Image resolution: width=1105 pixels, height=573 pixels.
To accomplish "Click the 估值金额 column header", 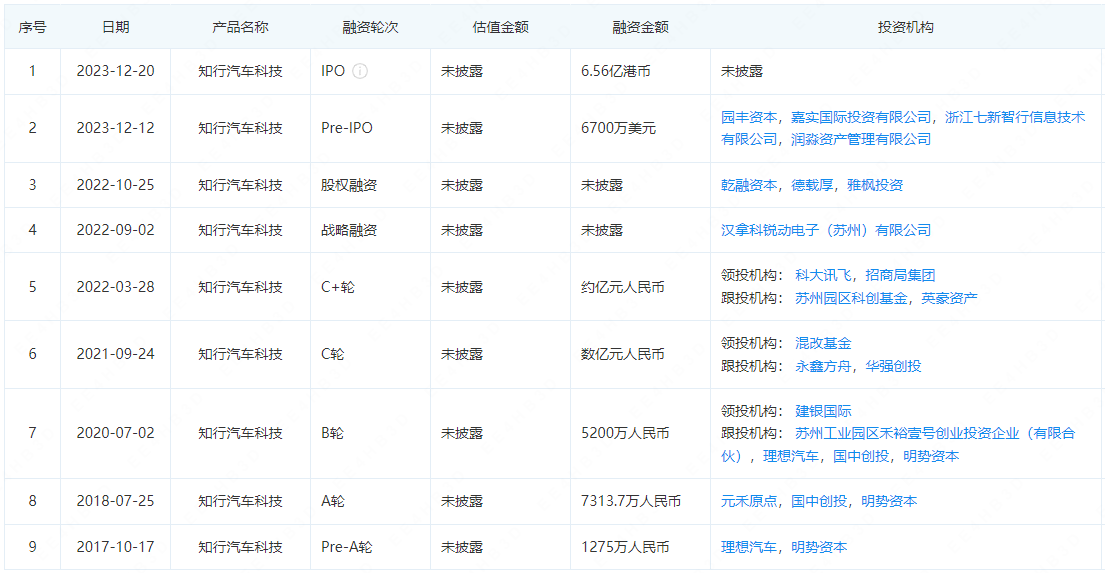I will [500, 27].
